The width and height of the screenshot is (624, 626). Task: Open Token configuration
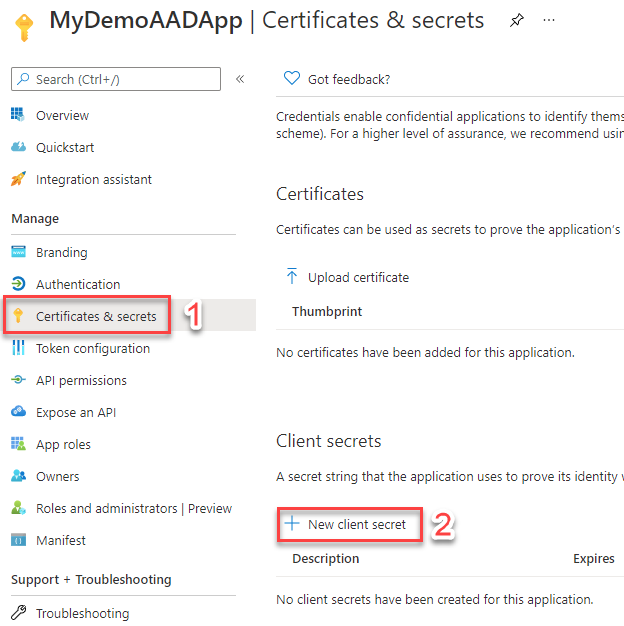(x=93, y=349)
